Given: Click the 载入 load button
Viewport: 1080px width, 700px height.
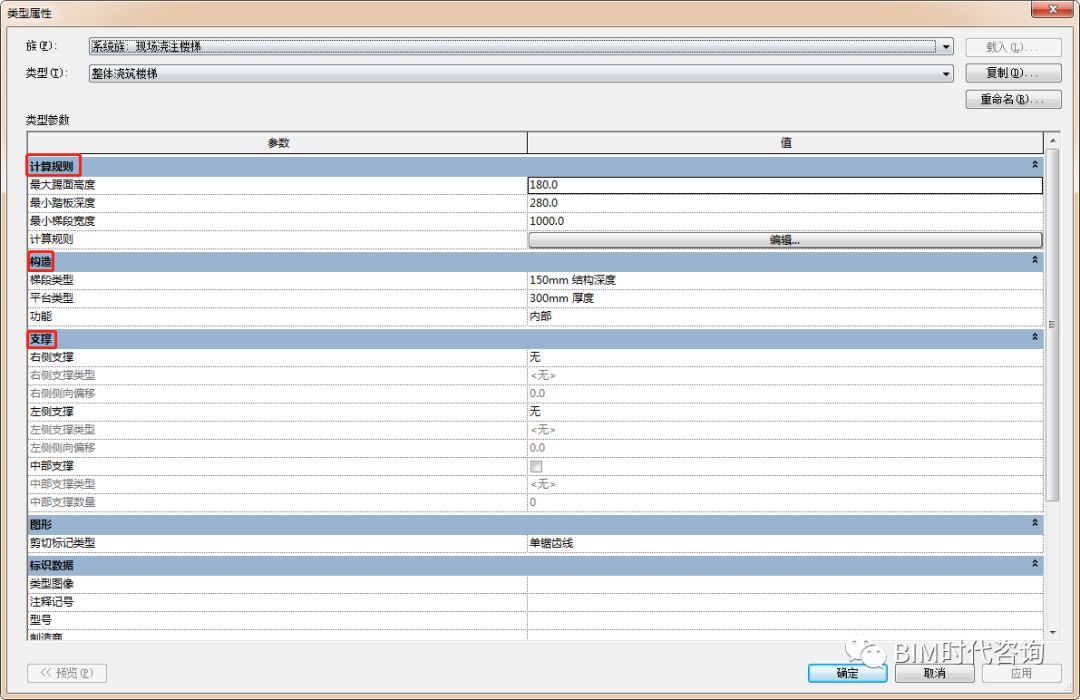Looking at the screenshot, I should (1013, 47).
